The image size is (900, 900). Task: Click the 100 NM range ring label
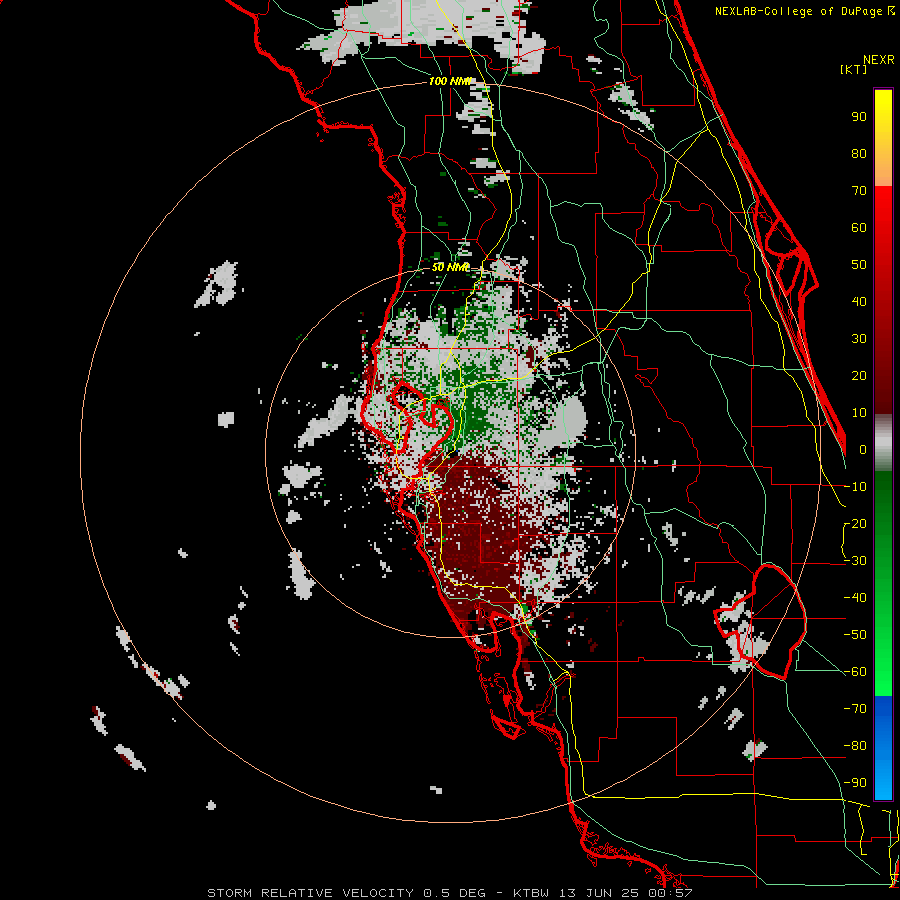tap(449, 82)
